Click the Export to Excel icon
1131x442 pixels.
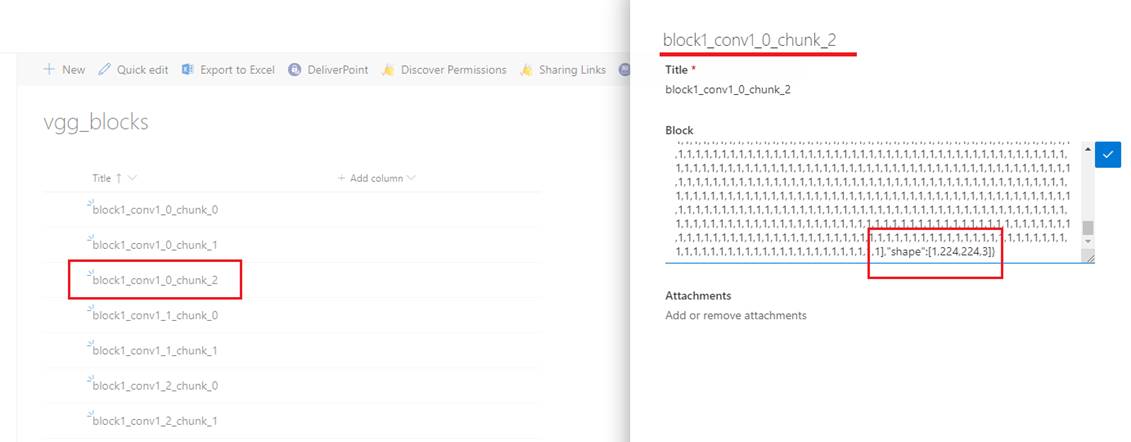pos(188,69)
